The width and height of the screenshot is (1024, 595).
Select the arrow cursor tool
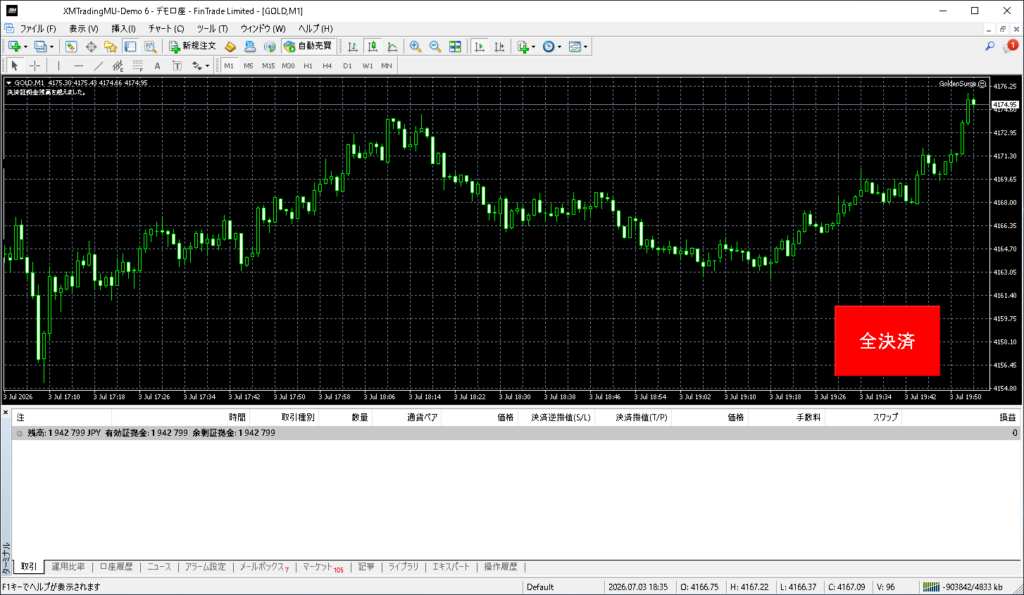coord(14,65)
